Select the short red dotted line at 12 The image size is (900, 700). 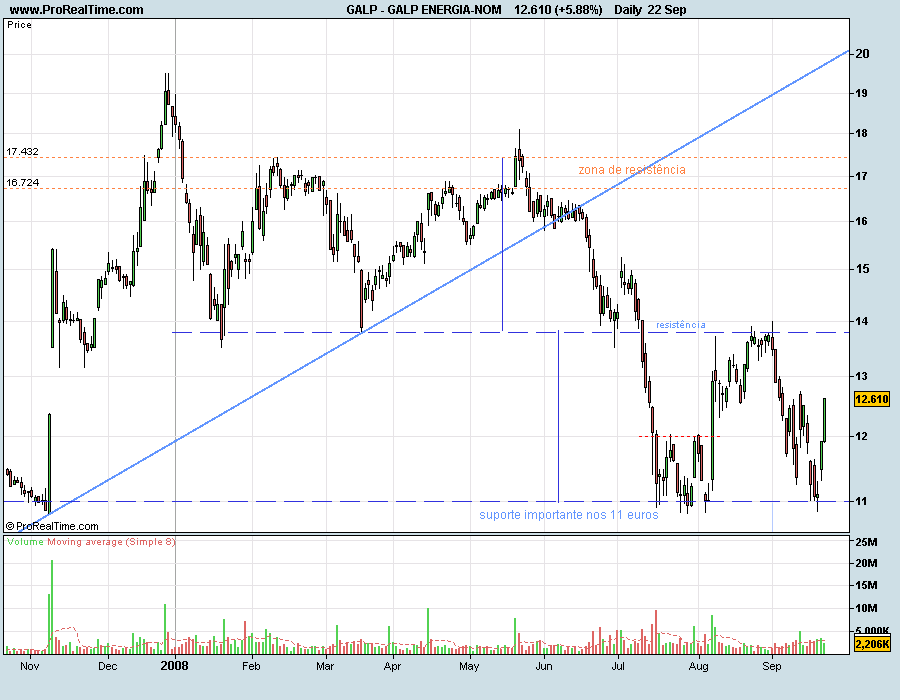pos(679,437)
